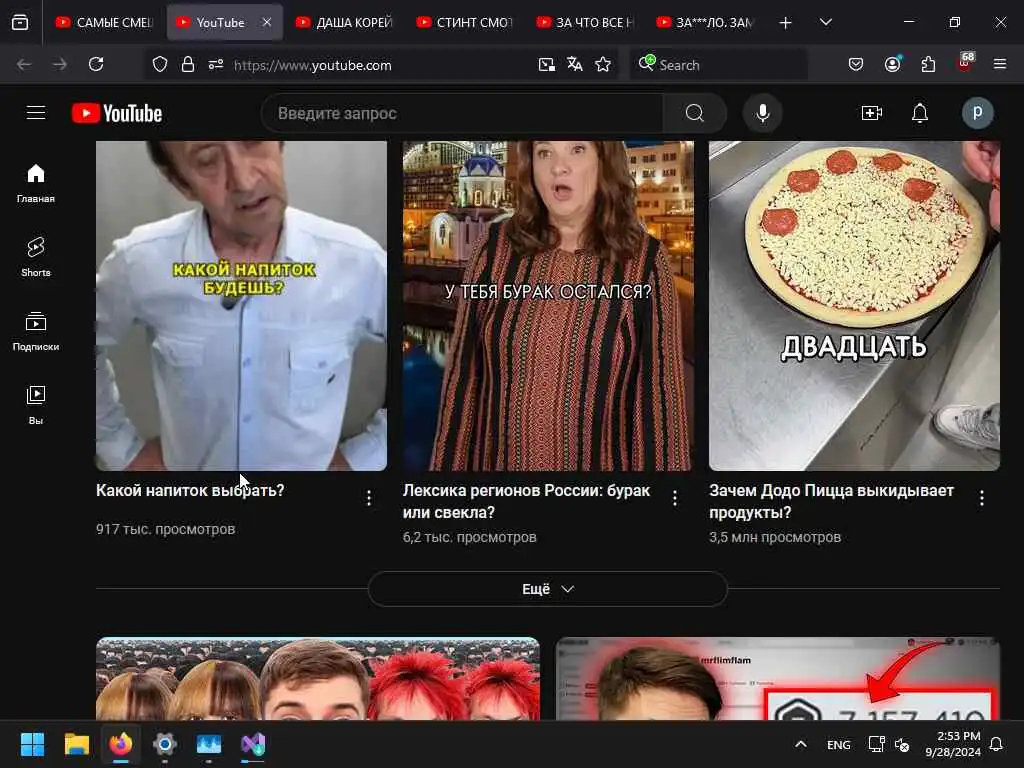Start voice search with the microphone
1024x768 pixels.
(x=762, y=113)
